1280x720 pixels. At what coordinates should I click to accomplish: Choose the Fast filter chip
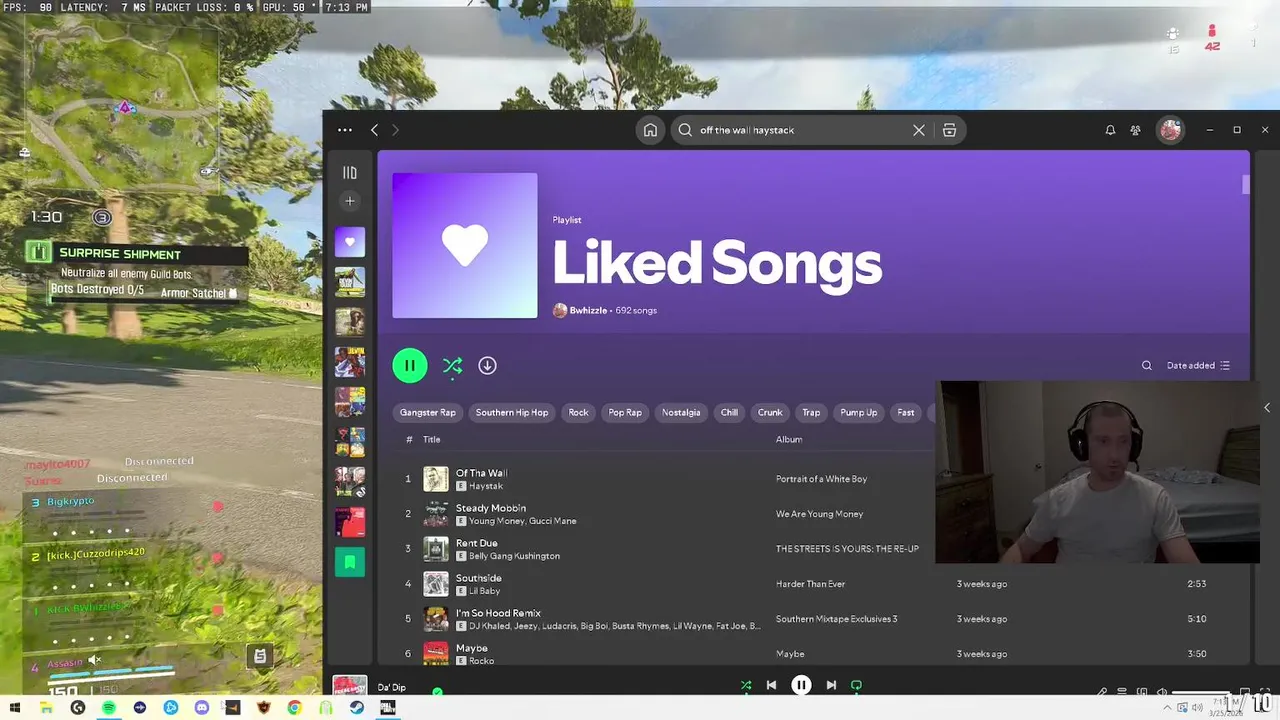906,412
